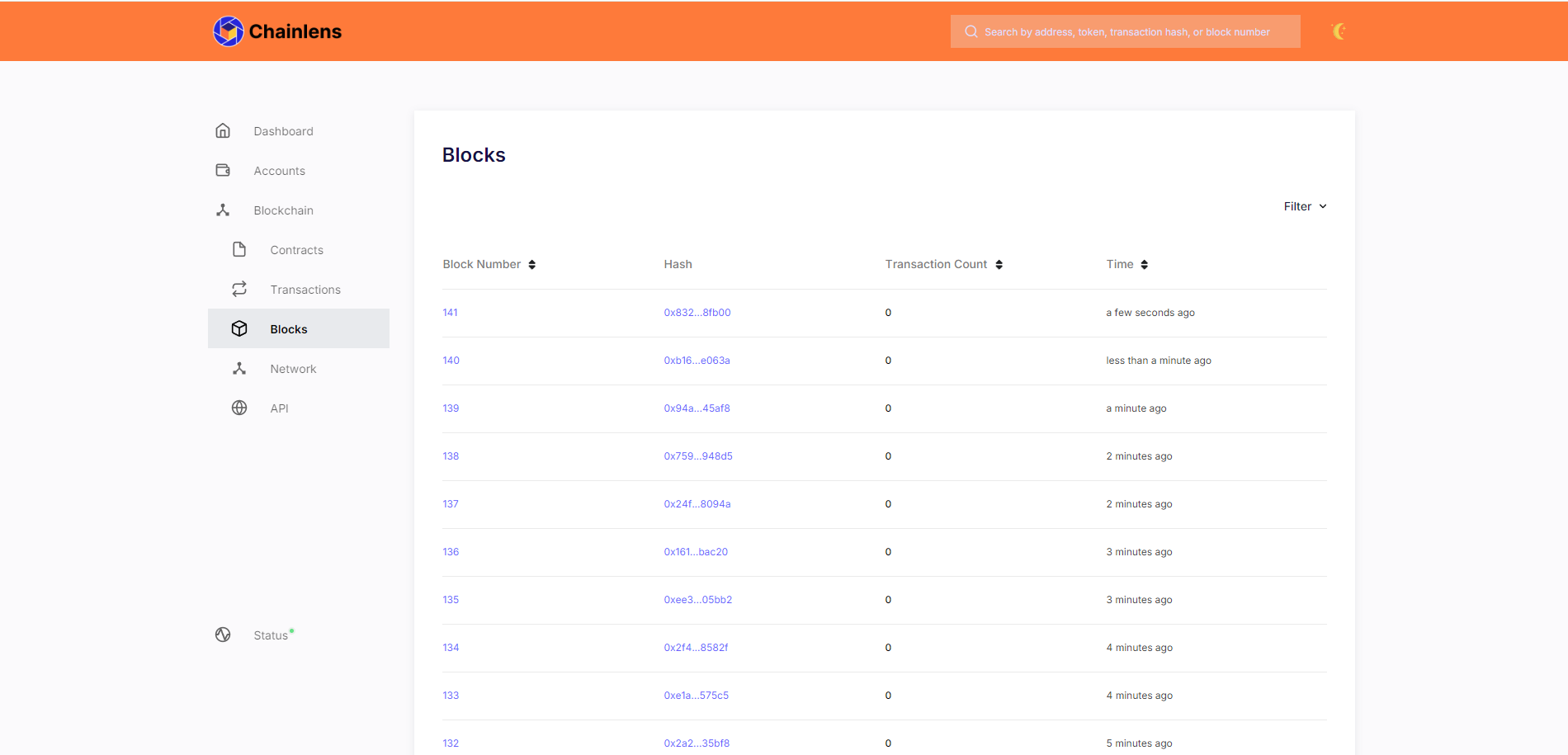Open block 137
Screen dimensions: 1568x755
[x=451, y=504]
